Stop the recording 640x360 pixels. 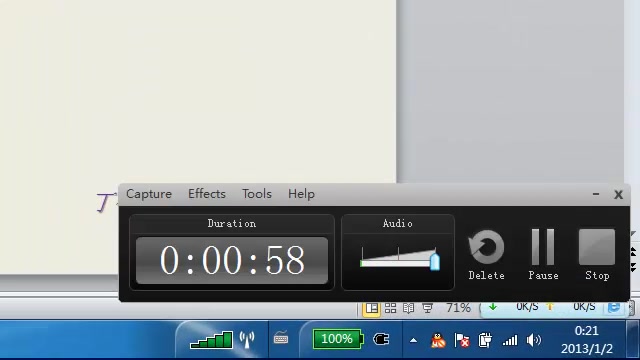click(597, 247)
